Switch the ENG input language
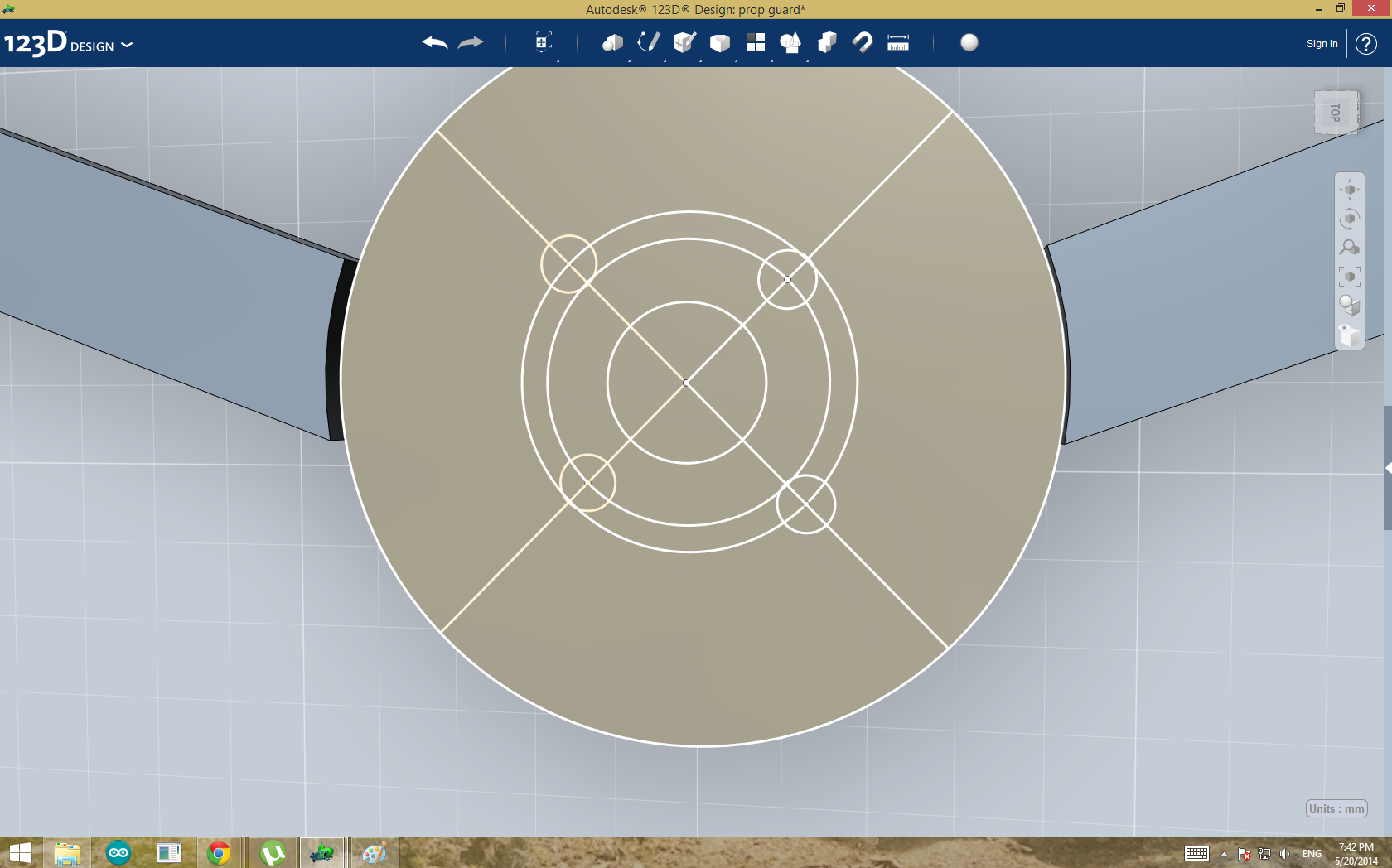 click(1312, 854)
